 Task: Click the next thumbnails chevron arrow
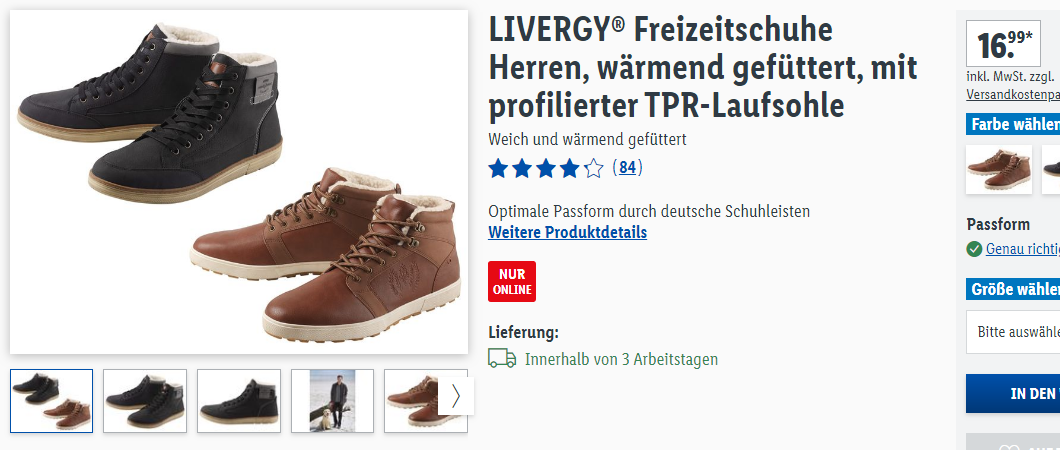pyautogui.click(x=456, y=396)
